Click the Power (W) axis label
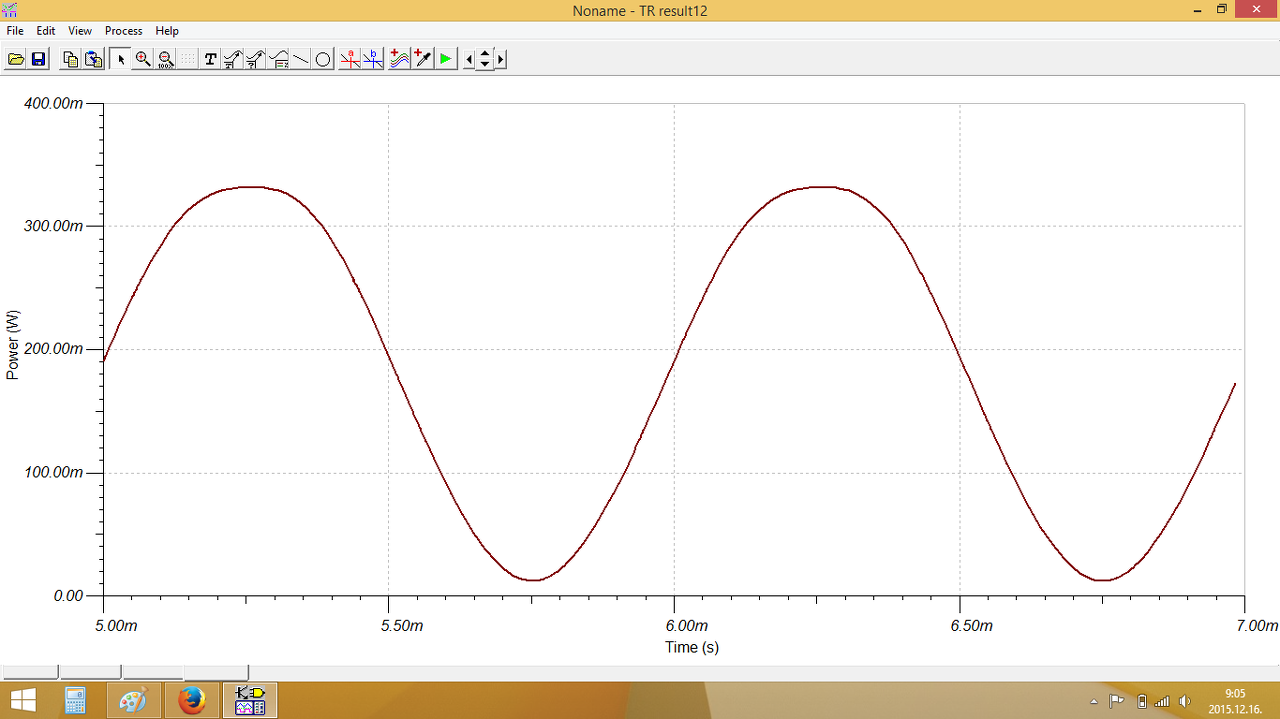 click(13, 345)
